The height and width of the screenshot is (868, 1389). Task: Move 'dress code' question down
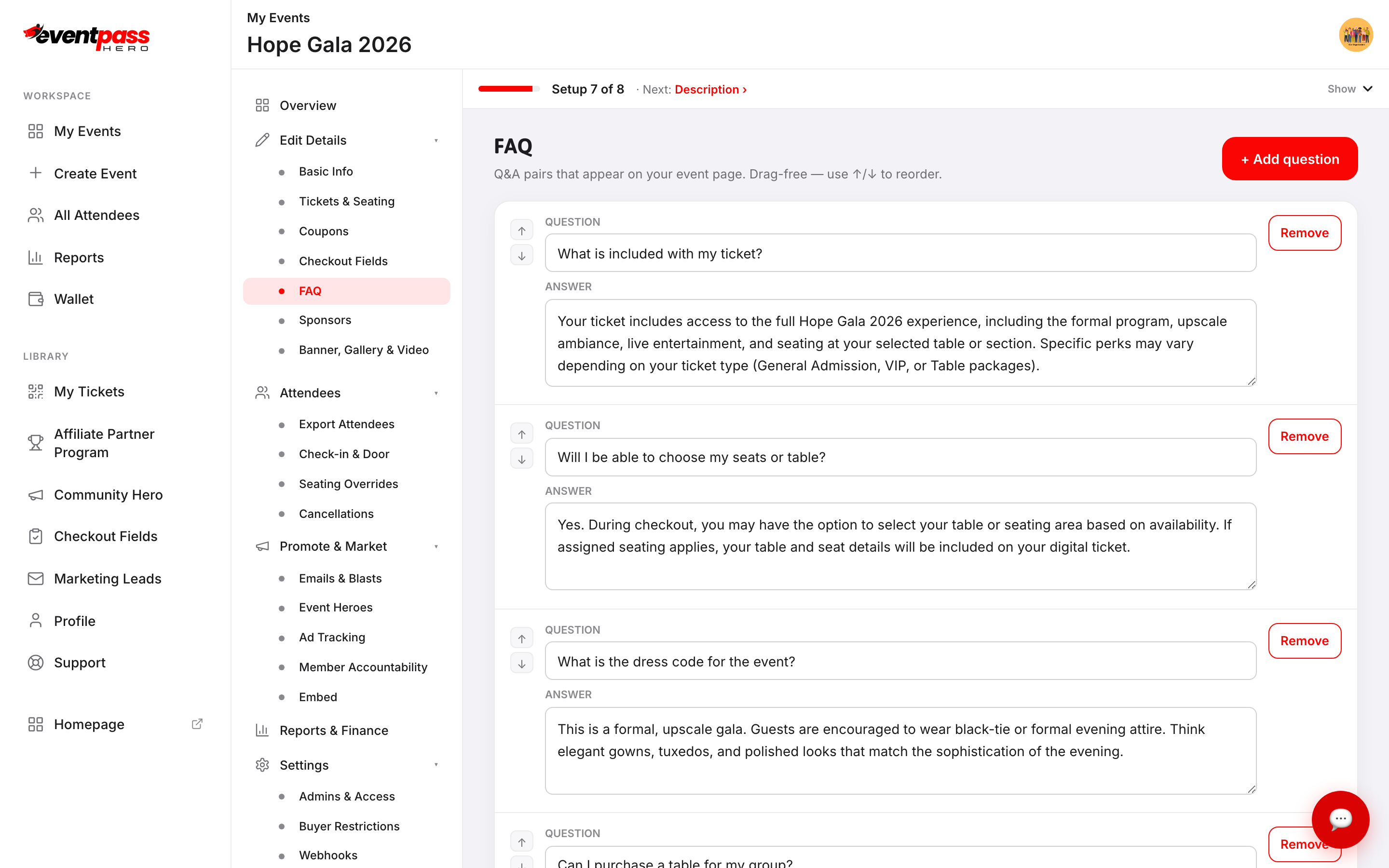pos(521,664)
